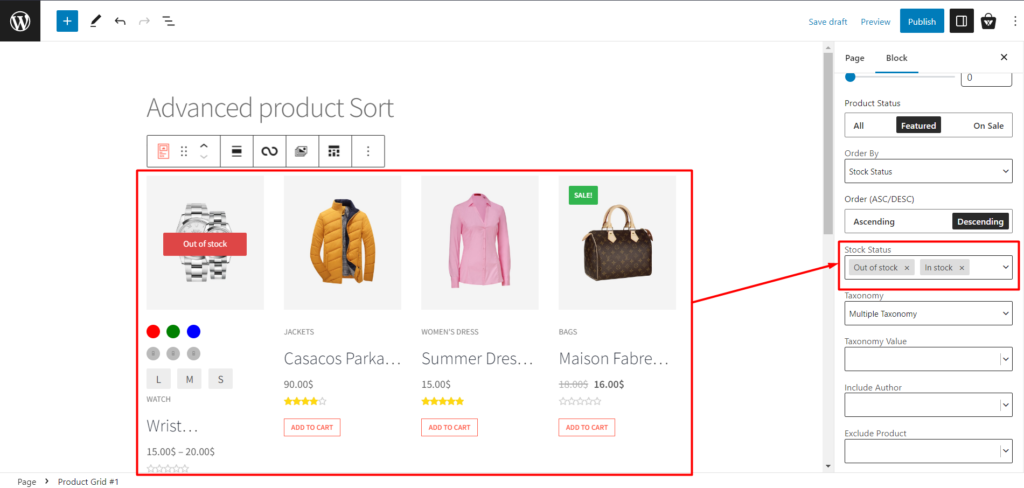Viewport: 1024px width, 488px height.
Task: Click the pink shirt product image
Action: tap(479, 242)
